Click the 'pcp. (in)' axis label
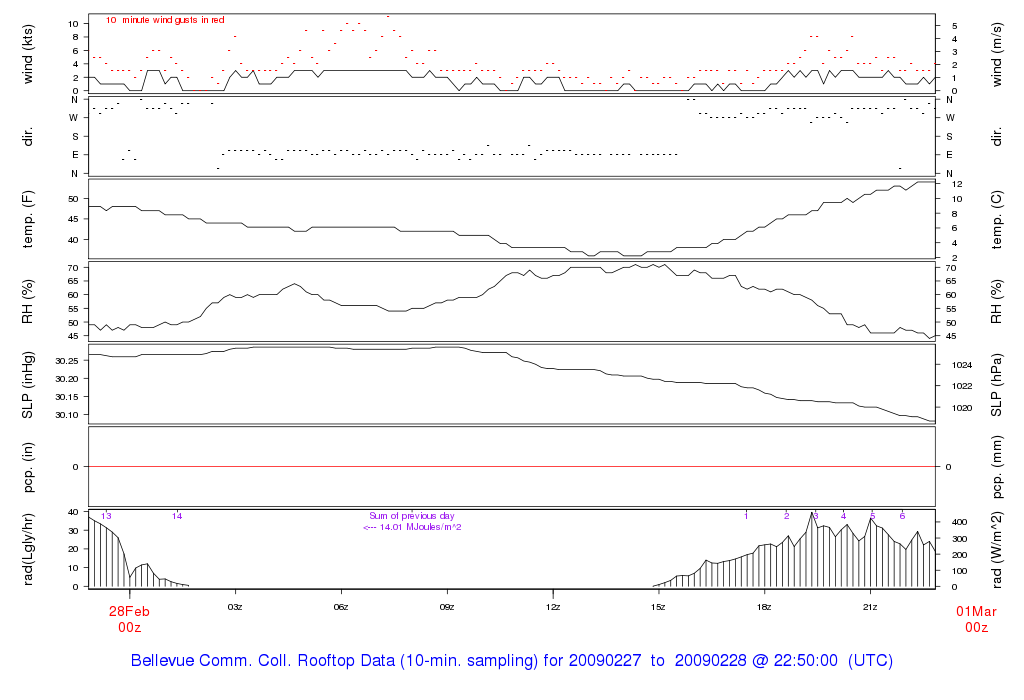The image size is (1024, 700). click(x=27, y=467)
